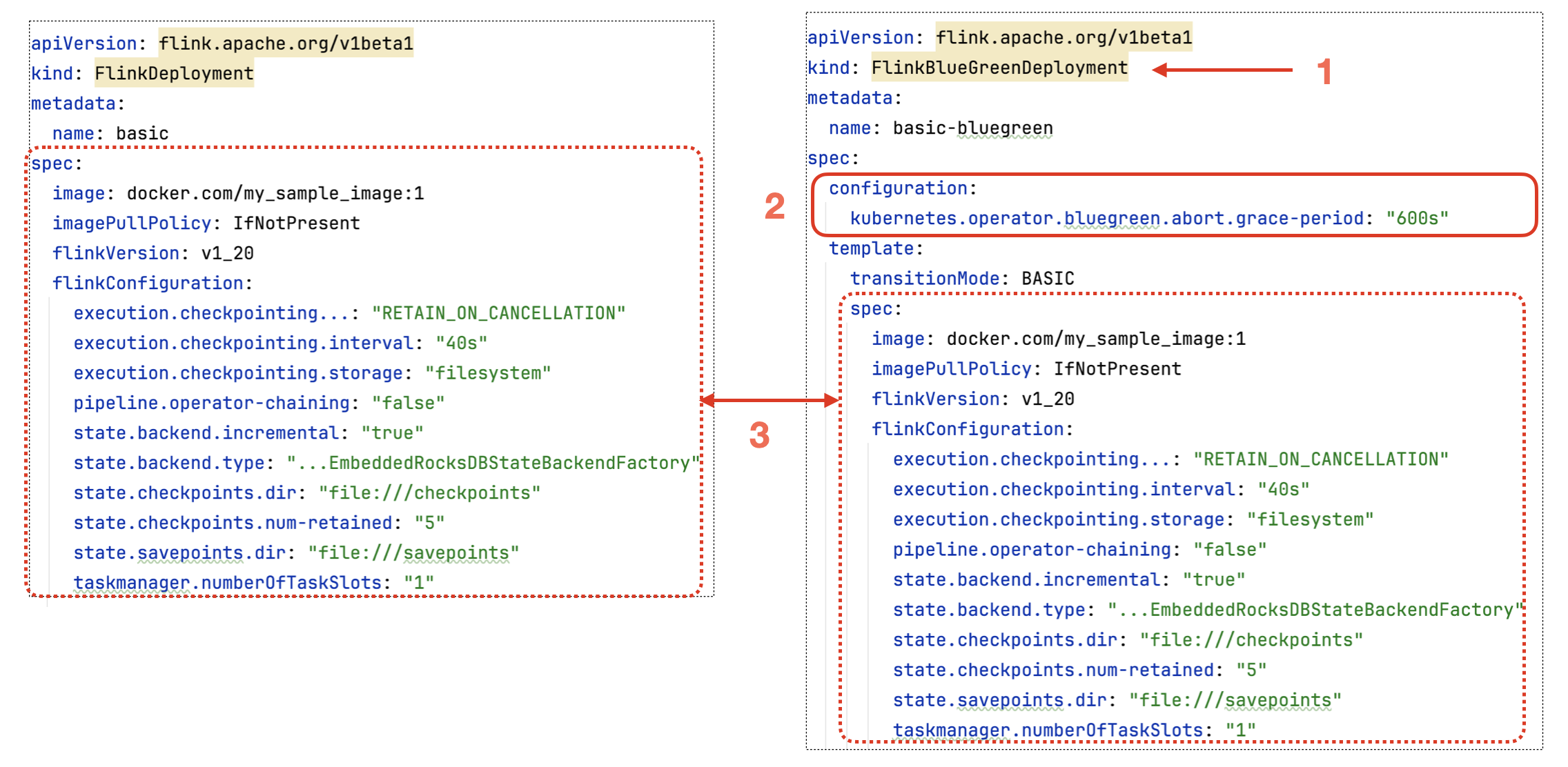The height and width of the screenshot is (767, 1568).
Task: Click the left panel's highlighted apiVersion value
Action: coord(286,43)
